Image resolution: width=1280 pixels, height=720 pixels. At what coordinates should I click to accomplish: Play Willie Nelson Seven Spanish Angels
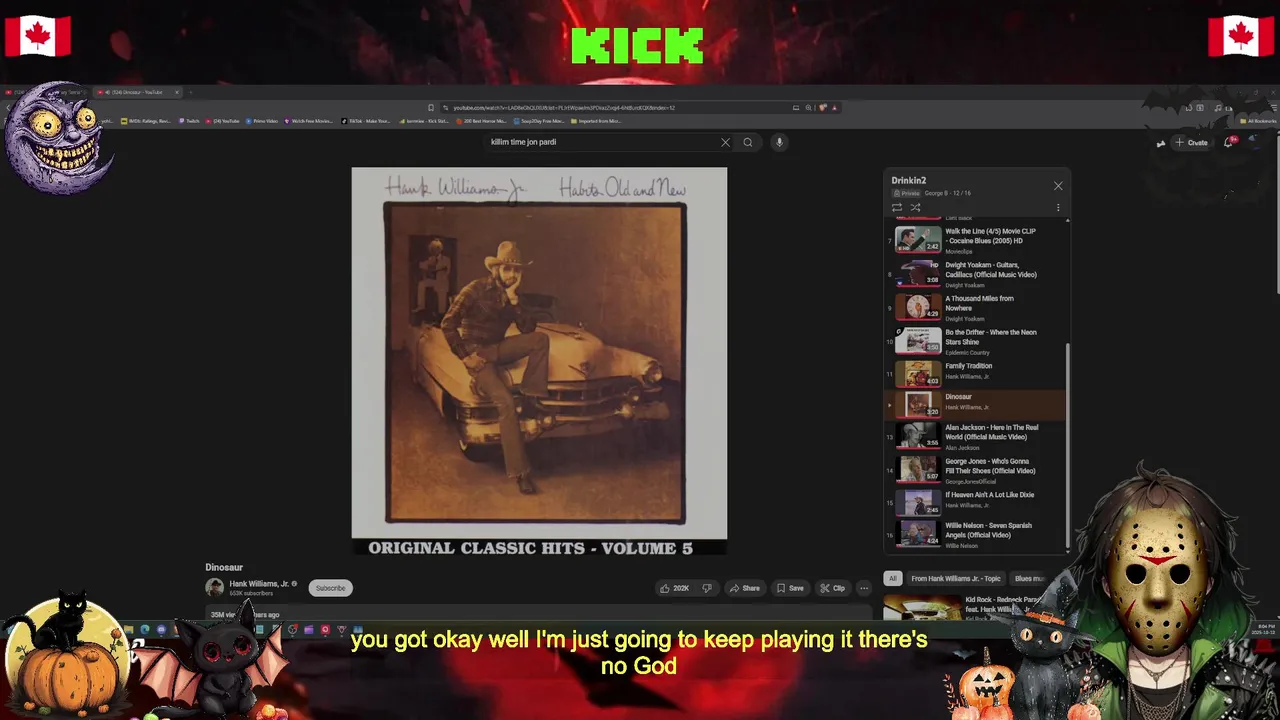coord(975,534)
